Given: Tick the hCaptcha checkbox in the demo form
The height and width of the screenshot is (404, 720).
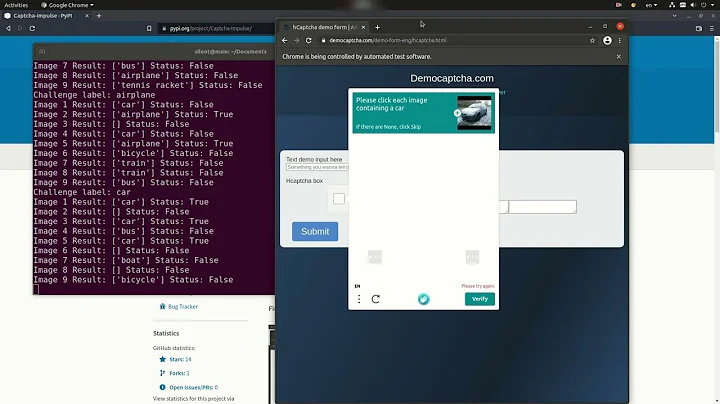Looking at the screenshot, I should pos(339,199).
